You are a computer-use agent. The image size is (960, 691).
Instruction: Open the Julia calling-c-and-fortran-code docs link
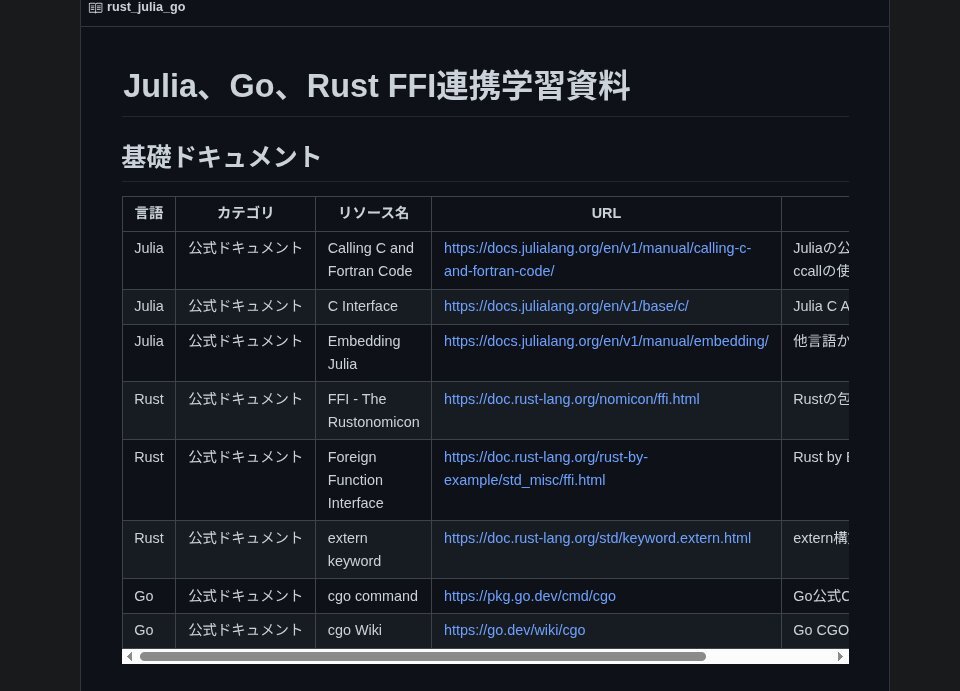point(597,260)
